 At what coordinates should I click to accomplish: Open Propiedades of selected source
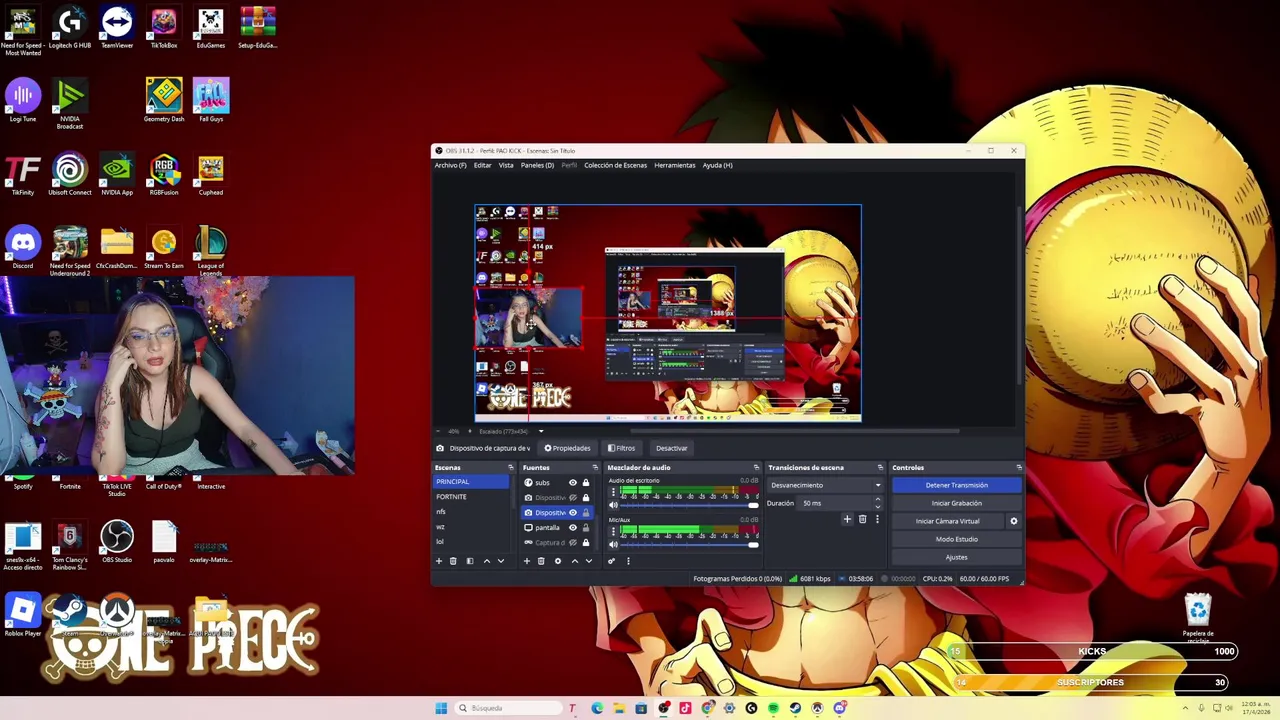tap(567, 448)
